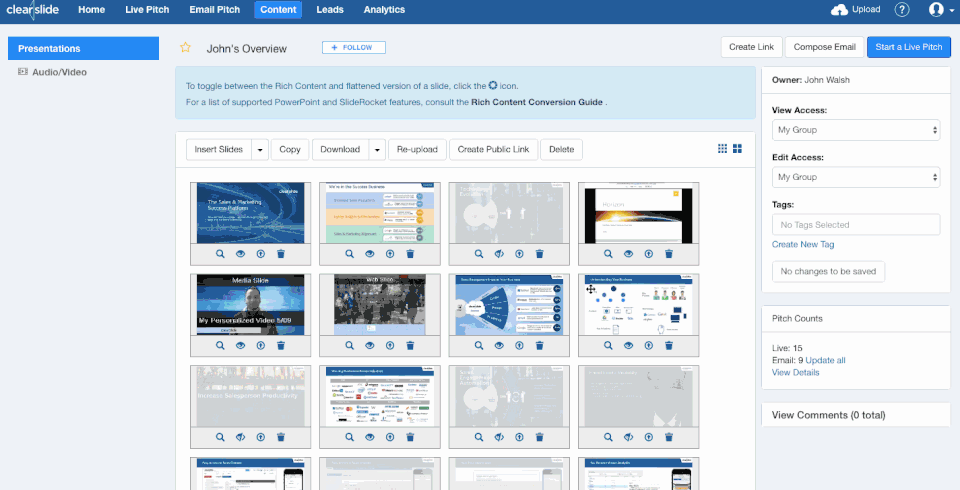Click the 'No Tags Selected' tags field
This screenshot has width=960, height=490.
(x=856, y=225)
